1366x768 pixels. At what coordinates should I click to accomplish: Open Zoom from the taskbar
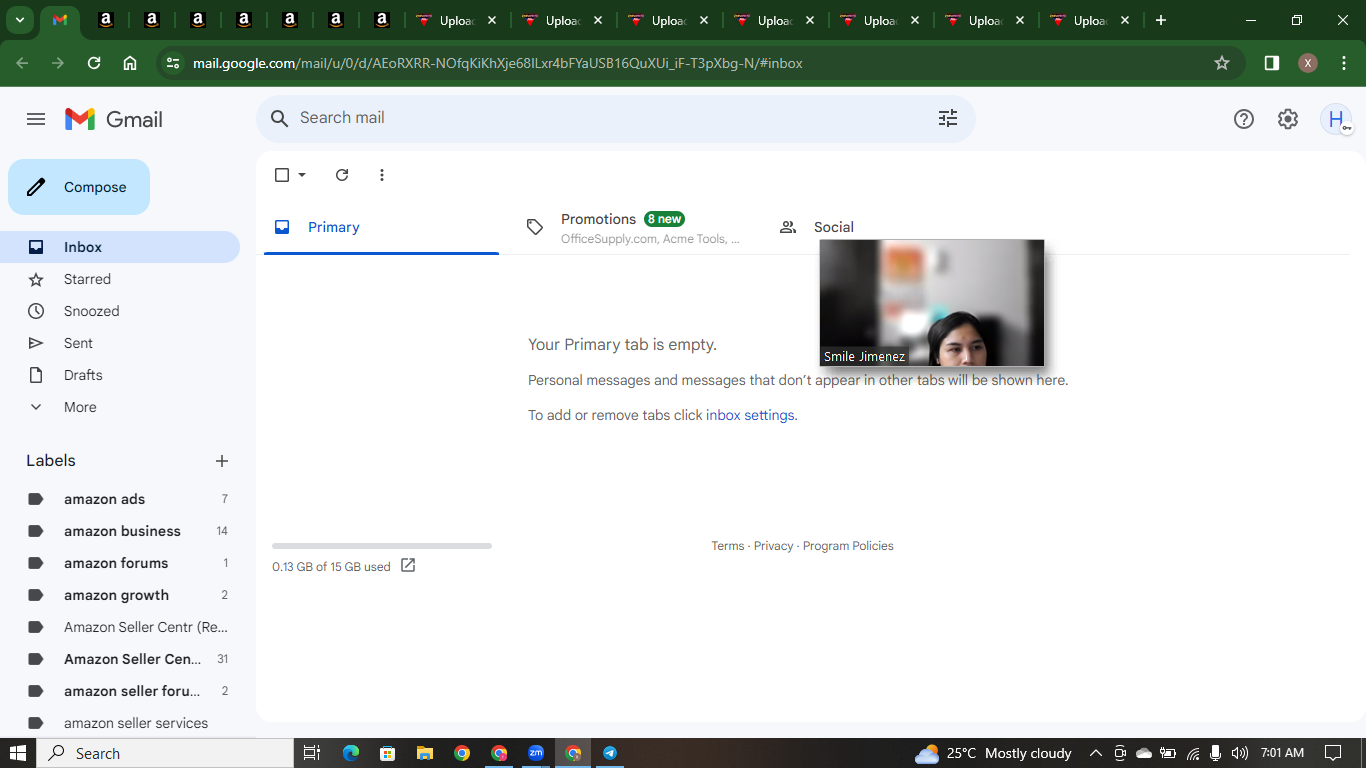pos(536,753)
